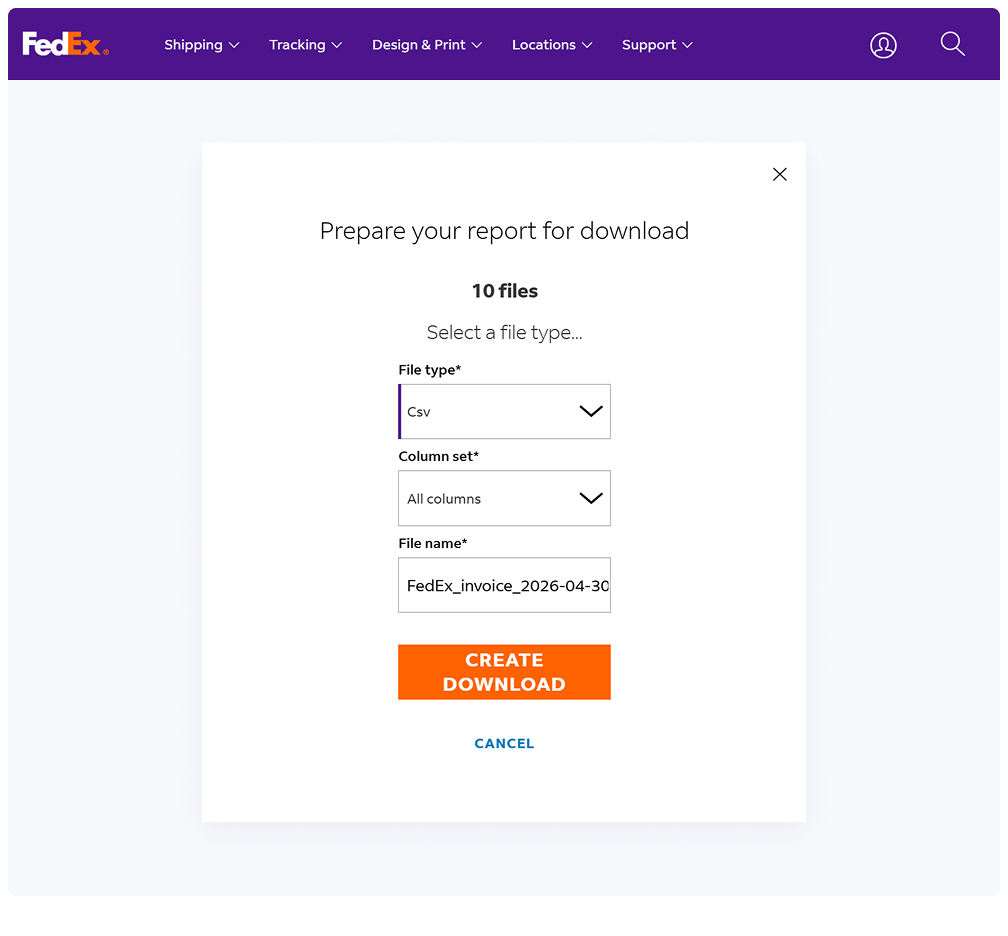1008x936 pixels.
Task: Open the search magnifier icon
Action: 952,44
